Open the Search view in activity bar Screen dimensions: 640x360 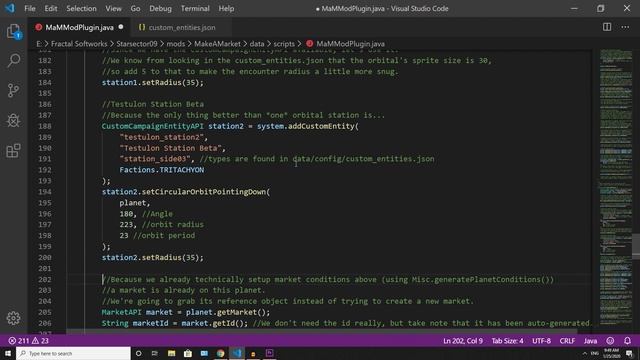13,60
